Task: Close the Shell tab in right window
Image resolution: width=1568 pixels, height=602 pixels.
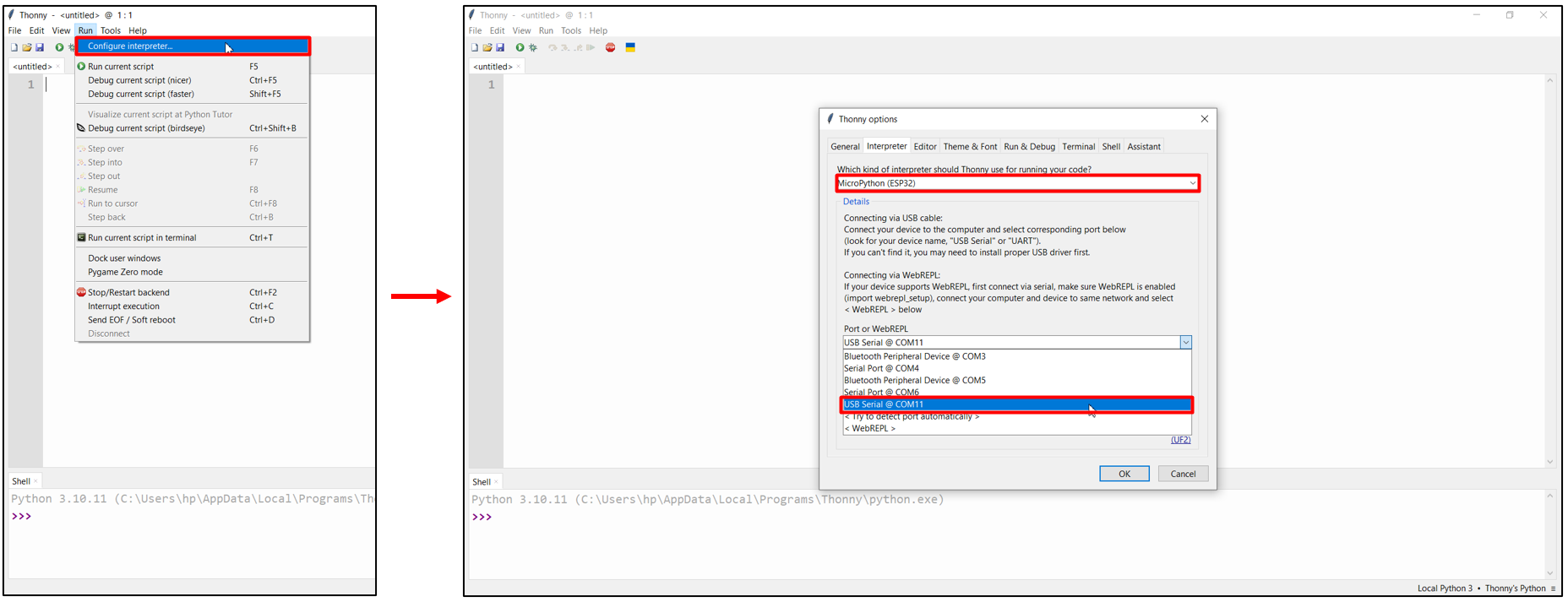Action: pyautogui.click(x=496, y=482)
